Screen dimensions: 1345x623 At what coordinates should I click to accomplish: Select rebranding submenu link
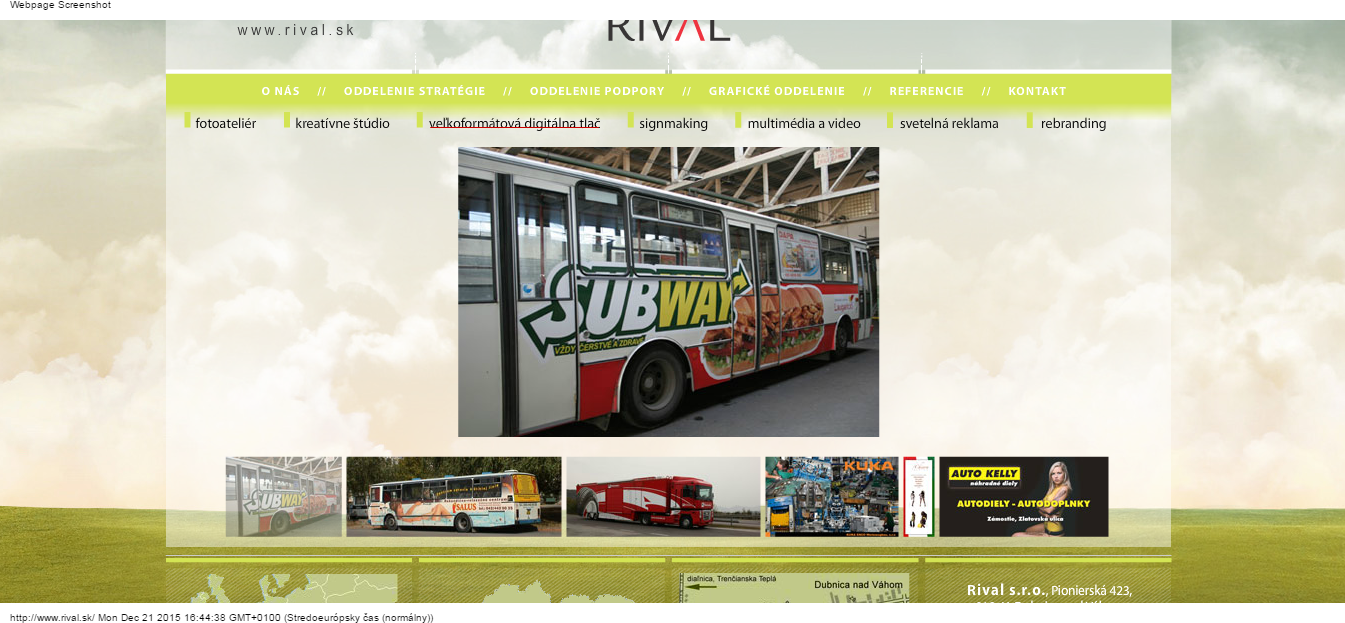pyautogui.click(x=1073, y=124)
